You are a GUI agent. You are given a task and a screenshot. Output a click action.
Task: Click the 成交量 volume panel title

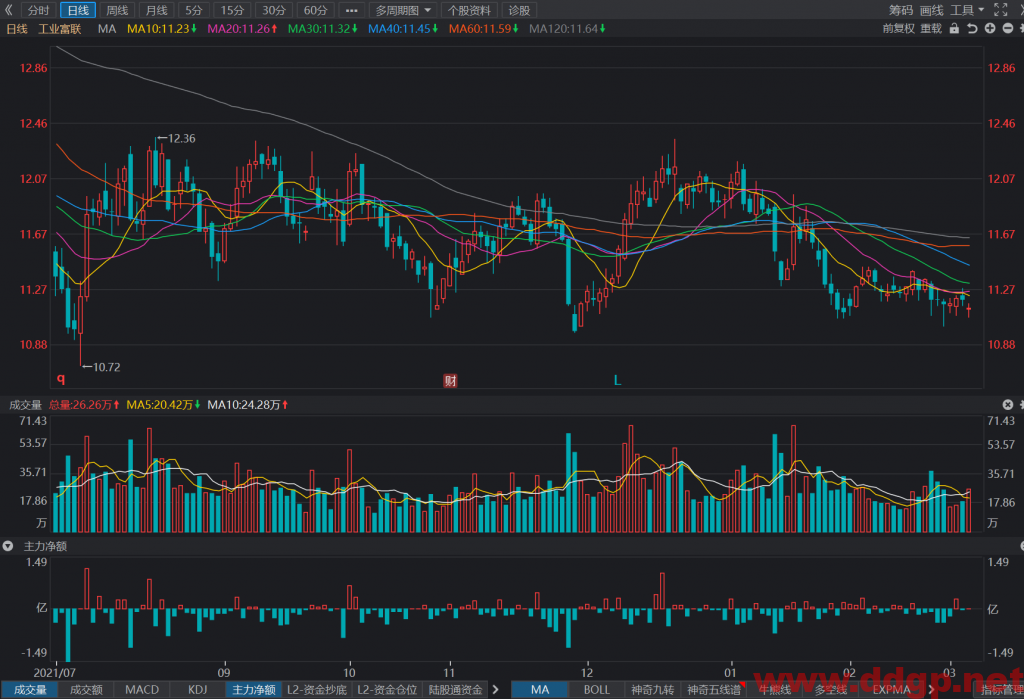coord(25,405)
